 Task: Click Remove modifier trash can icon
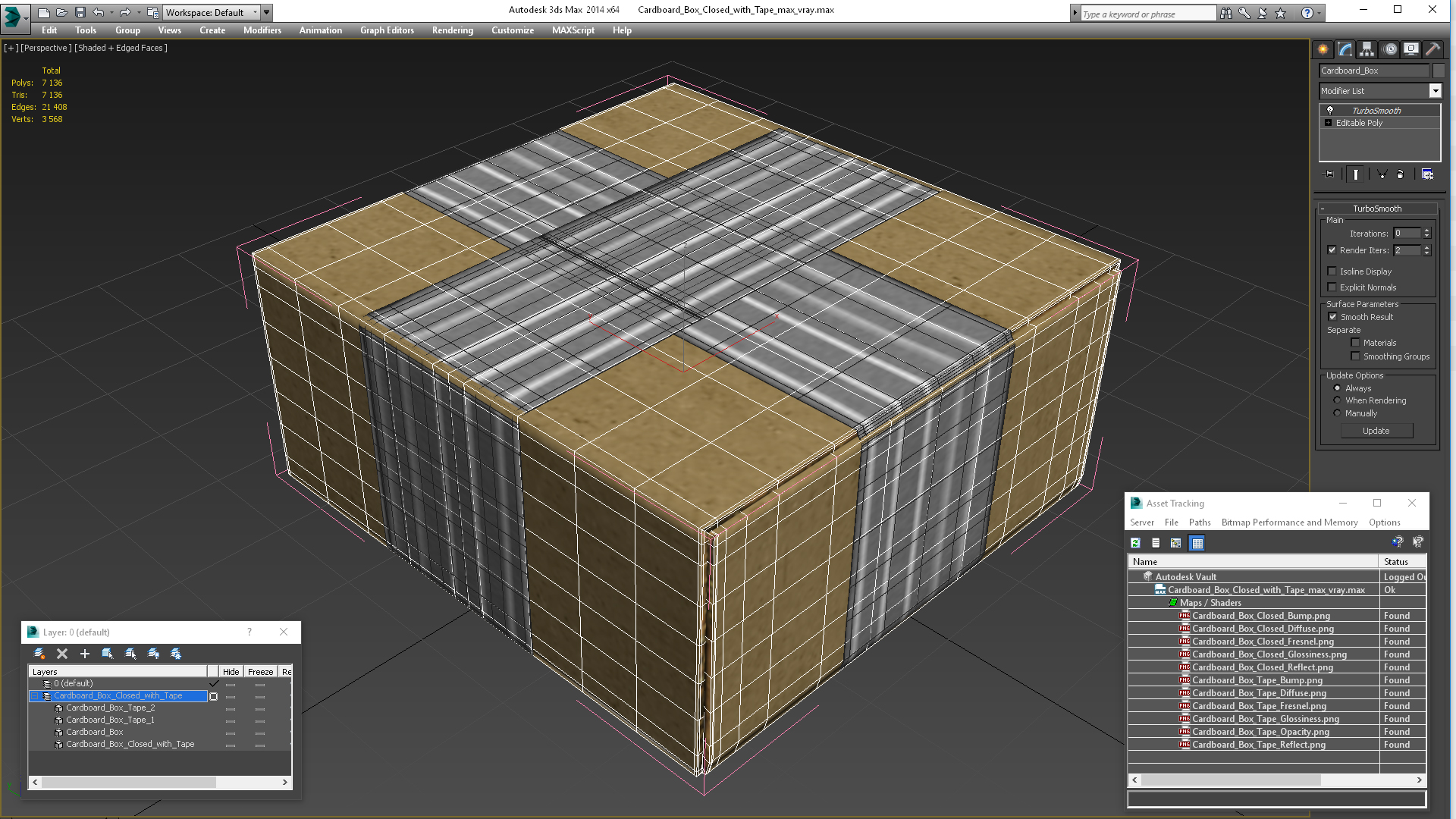pos(1400,174)
